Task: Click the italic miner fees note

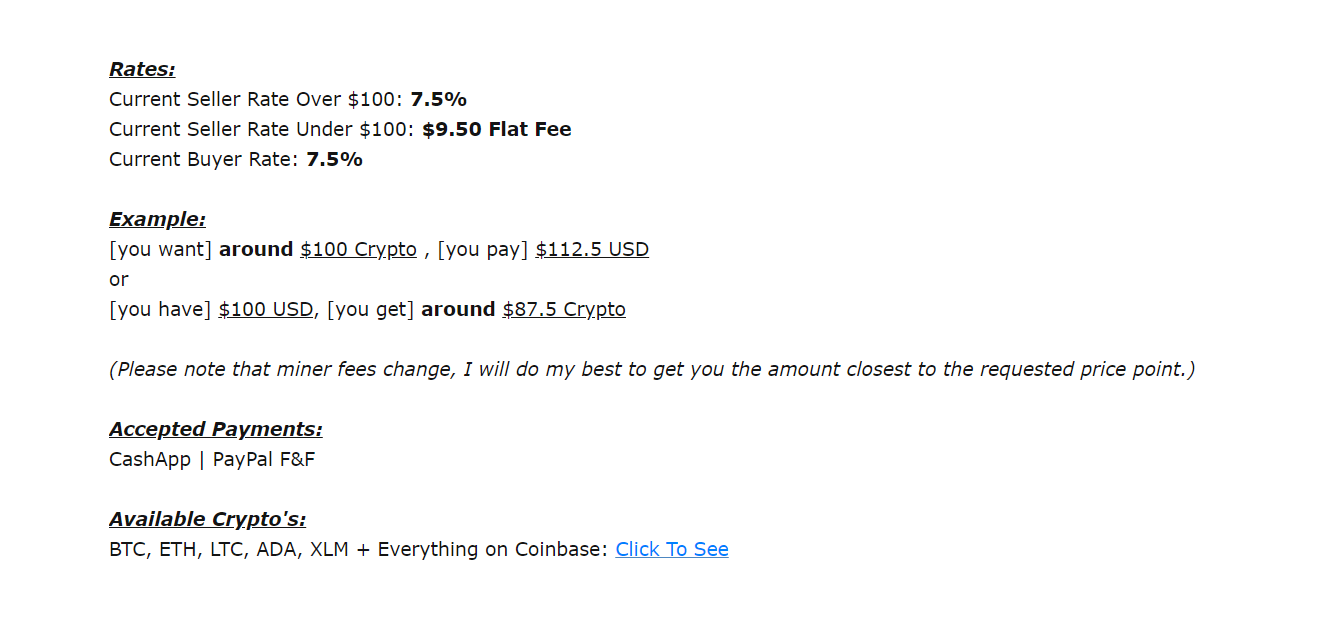Action: [x=652, y=369]
